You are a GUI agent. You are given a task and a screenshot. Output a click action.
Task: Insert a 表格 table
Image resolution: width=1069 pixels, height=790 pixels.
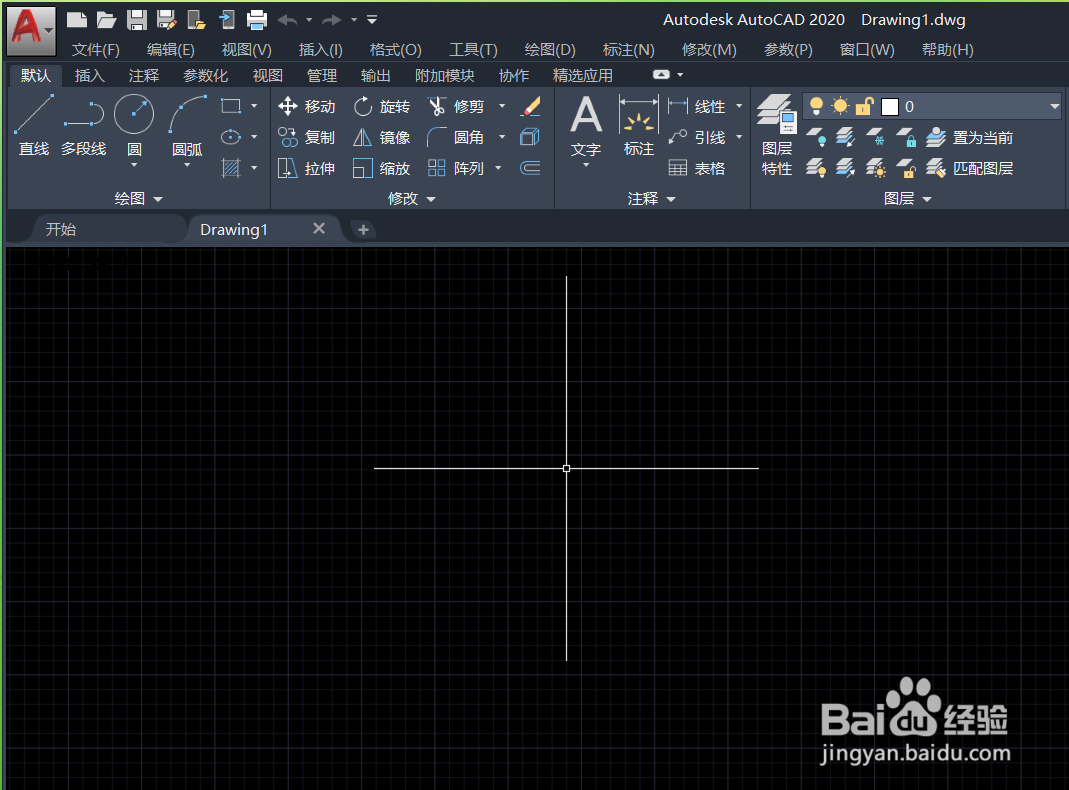point(697,168)
